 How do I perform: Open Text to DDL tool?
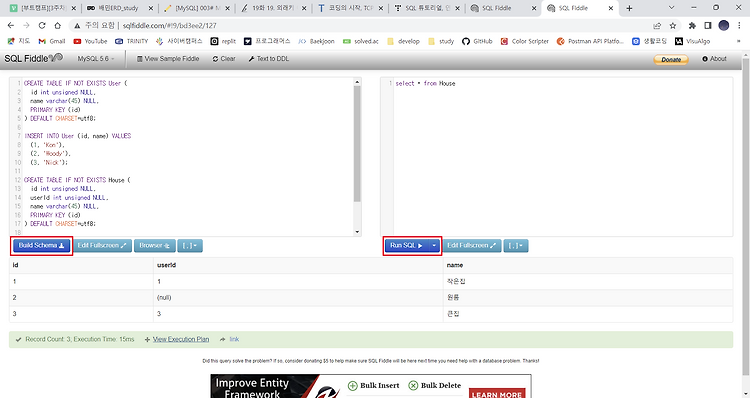[x=268, y=59]
